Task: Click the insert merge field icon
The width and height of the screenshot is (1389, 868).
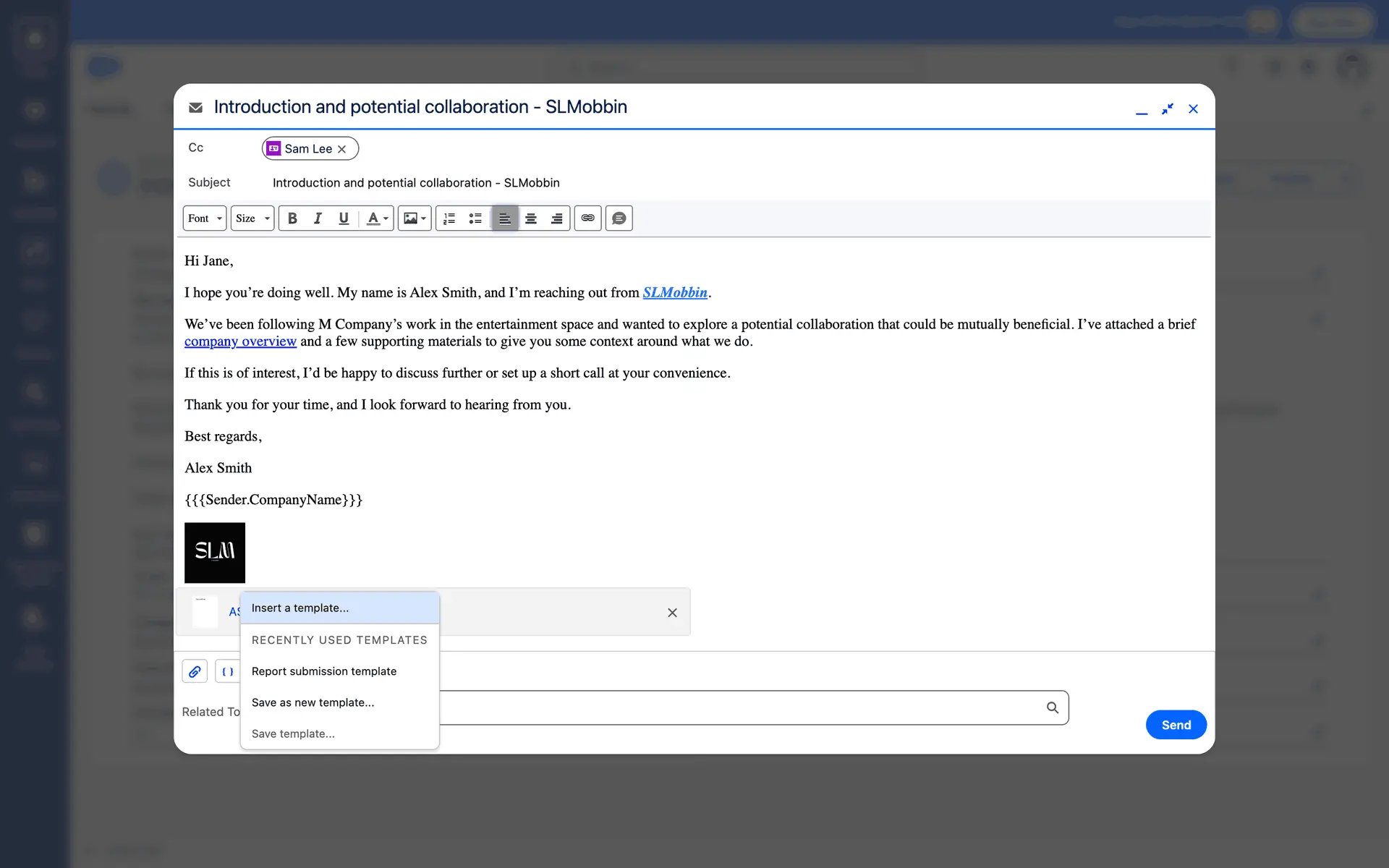Action: tap(227, 671)
